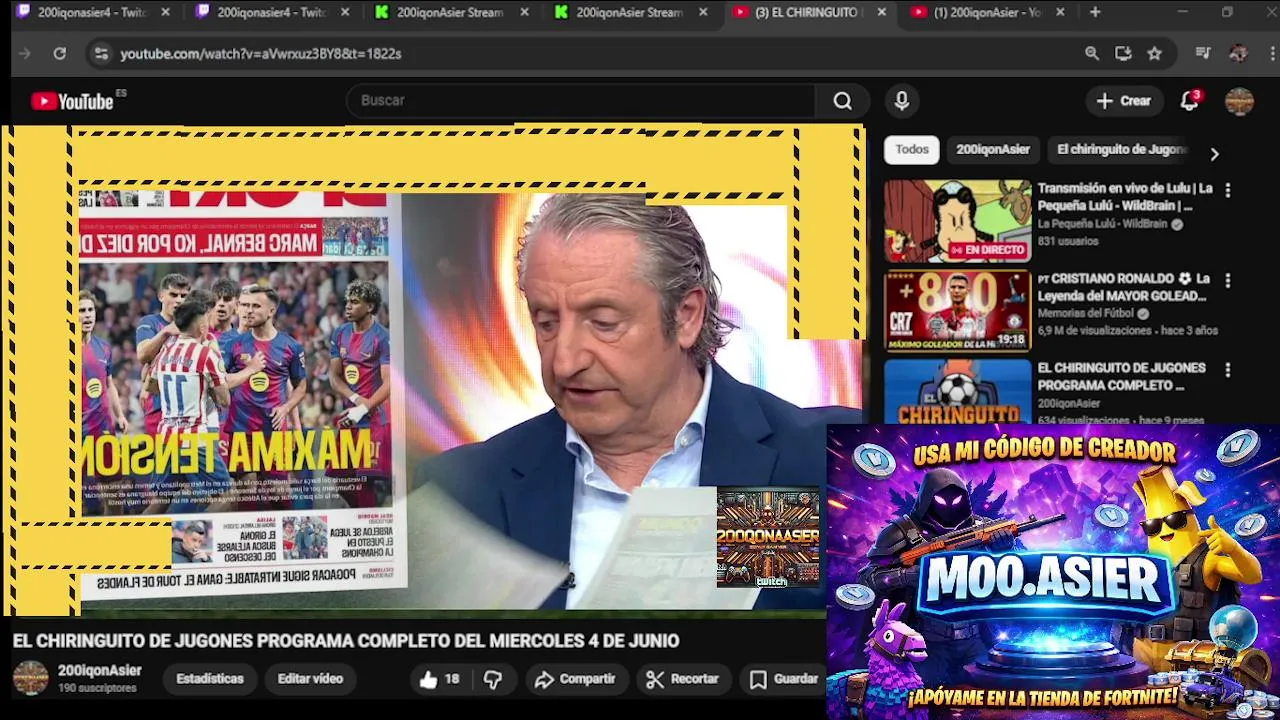
Task: Start voice search with microphone icon
Action: pos(902,101)
